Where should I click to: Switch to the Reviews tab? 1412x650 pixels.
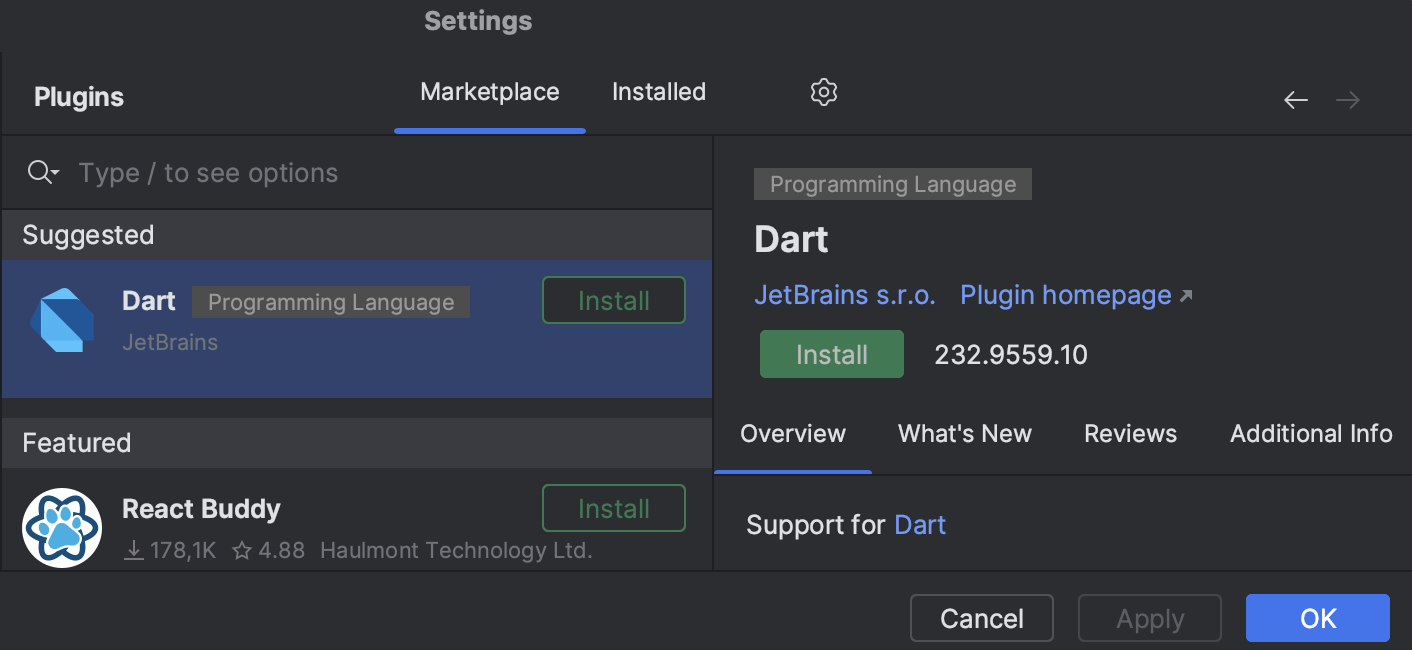(1130, 433)
